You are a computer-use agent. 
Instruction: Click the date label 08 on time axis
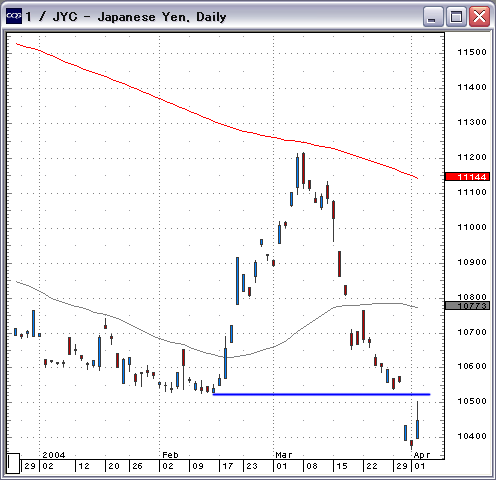(312, 466)
